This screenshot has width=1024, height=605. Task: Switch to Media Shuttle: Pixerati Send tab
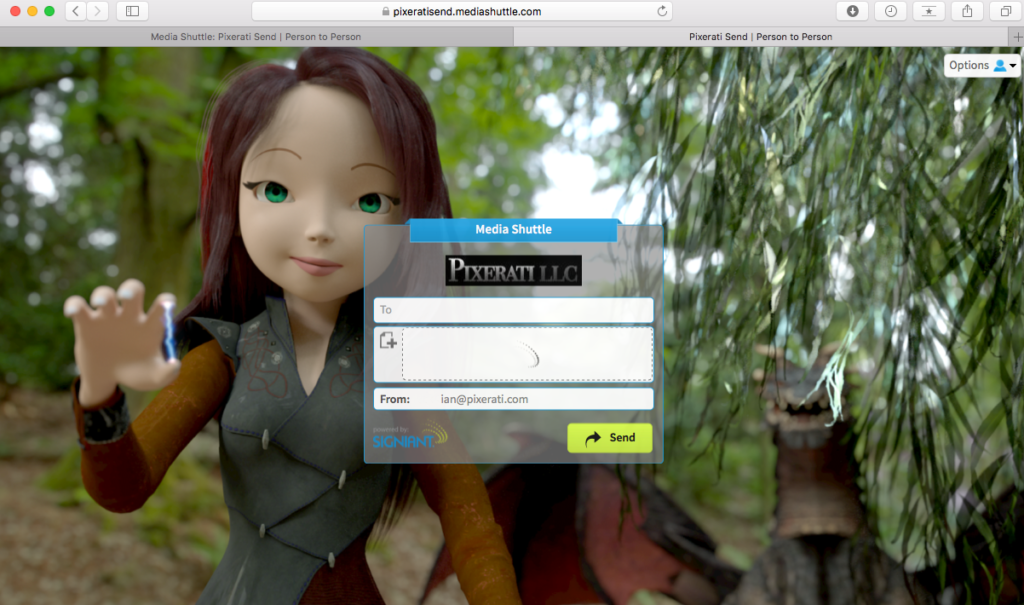(x=256, y=37)
